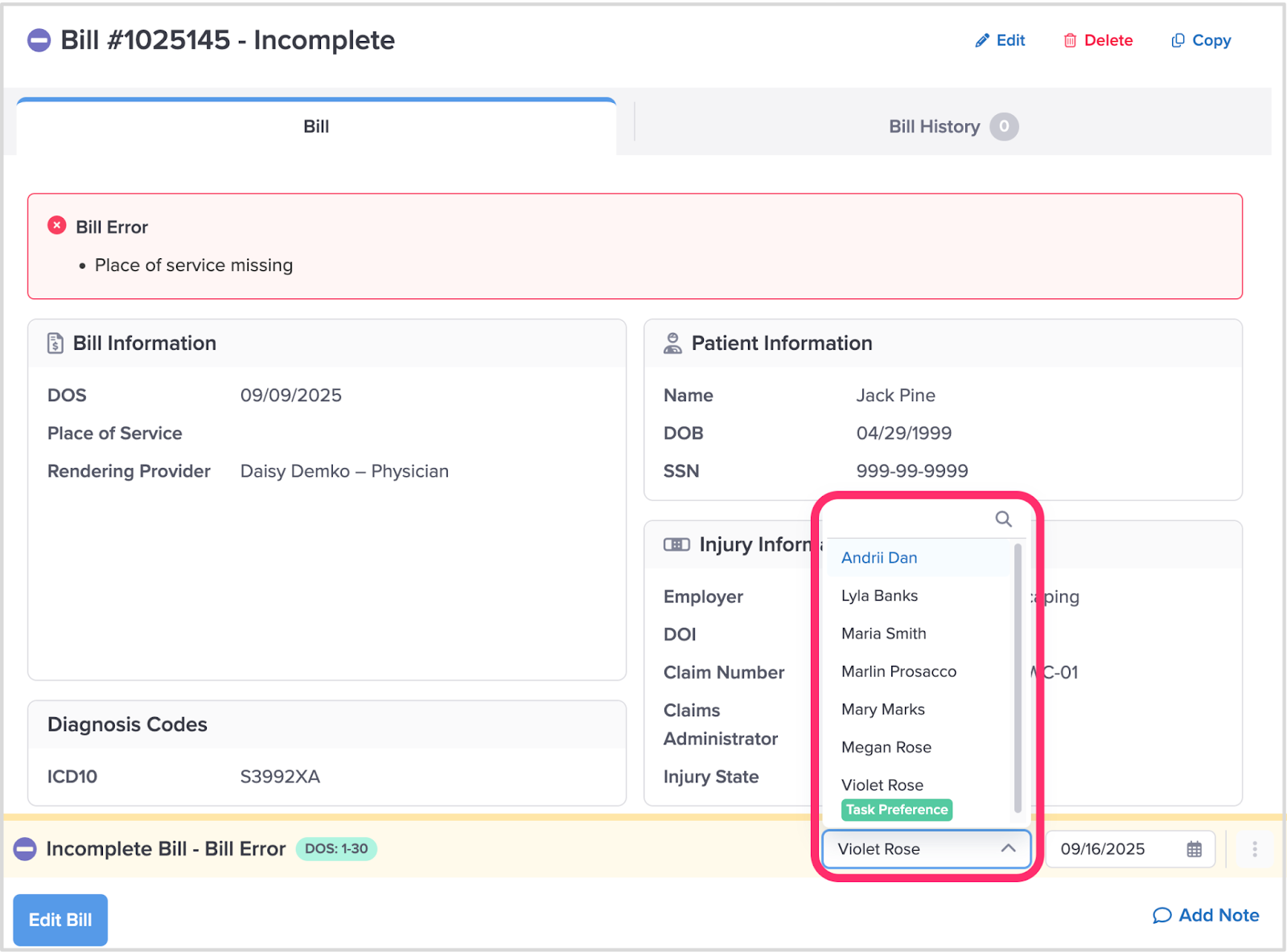Click the dropdown list scrollbar
This screenshot has height=952, width=1287.
tap(1018, 675)
